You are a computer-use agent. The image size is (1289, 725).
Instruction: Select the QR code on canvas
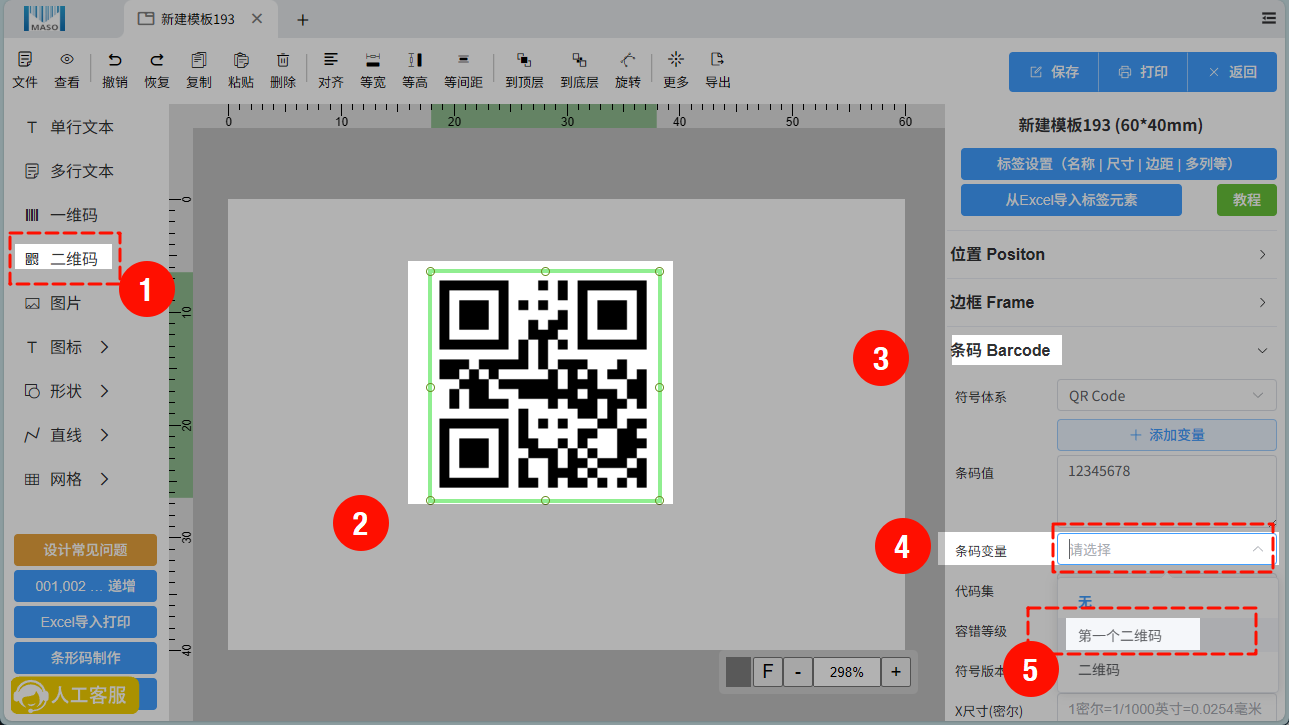[544, 385]
